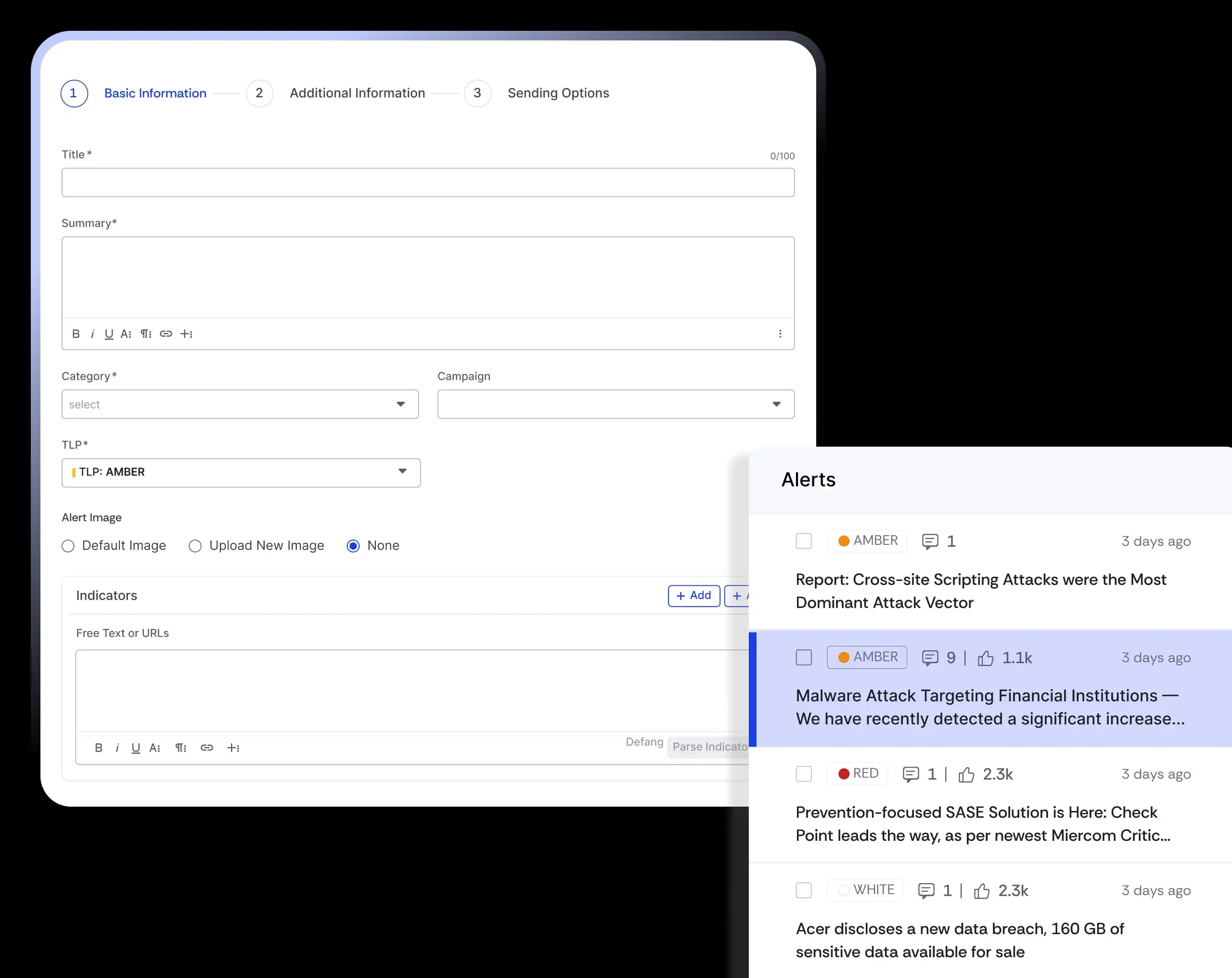Open the overflow menu of the Summary toolbar
This screenshot has width=1232, height=978.
click(x=781, y=334)
